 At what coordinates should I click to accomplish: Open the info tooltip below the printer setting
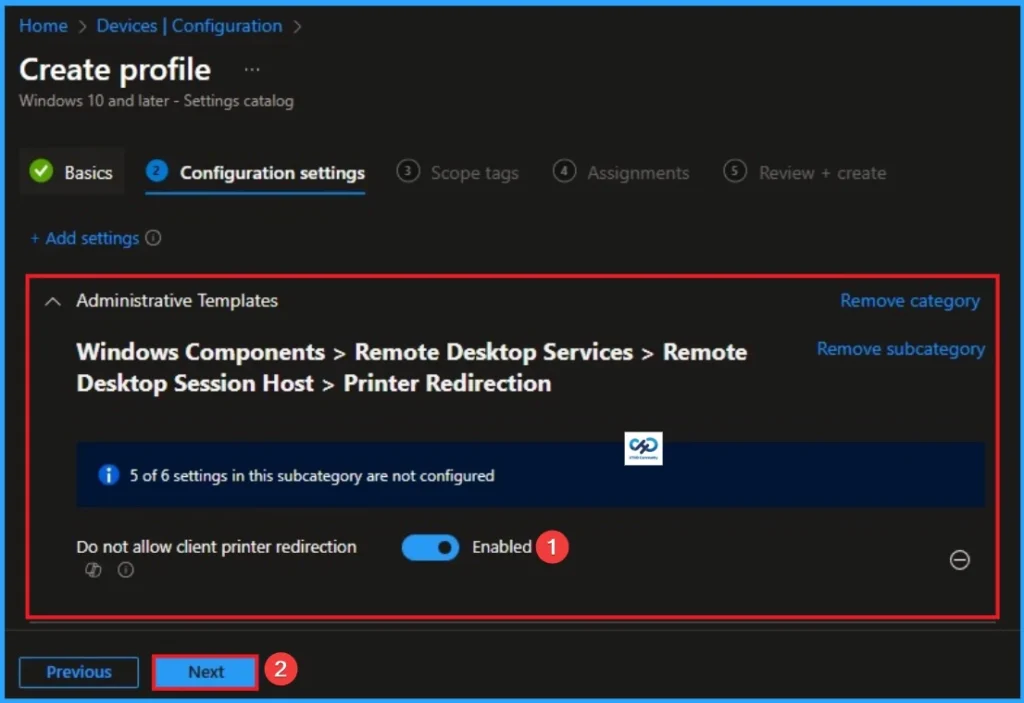point(124,570)
